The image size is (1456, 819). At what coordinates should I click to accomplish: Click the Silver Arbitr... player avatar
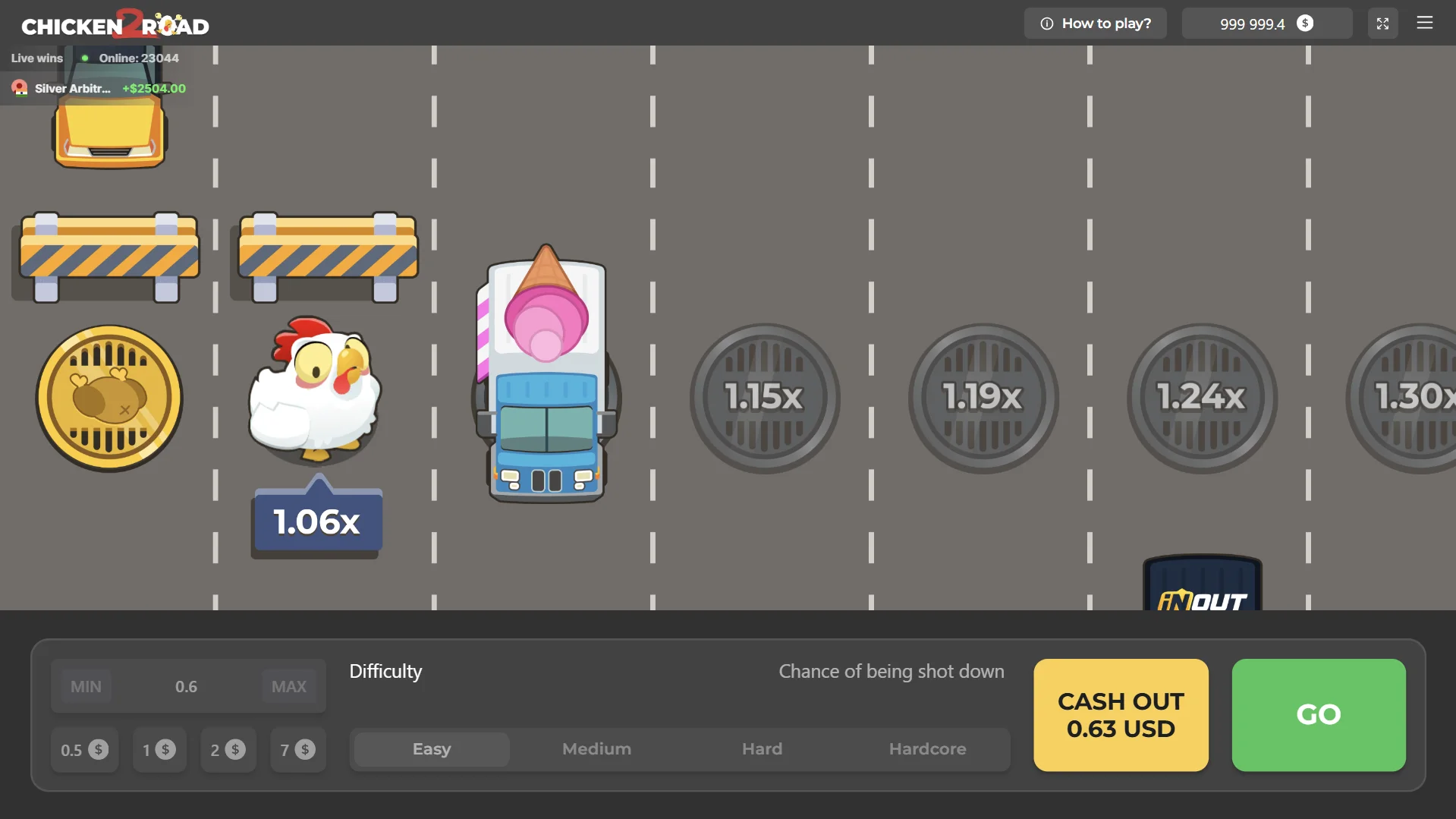[x=20, y=88]
